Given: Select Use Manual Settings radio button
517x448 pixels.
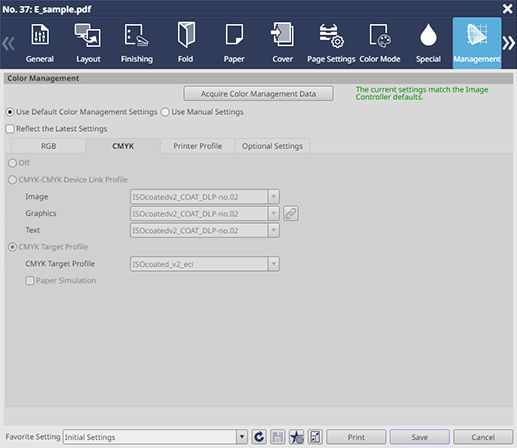Looking at the screenshot, I should [x=165, y=112].
